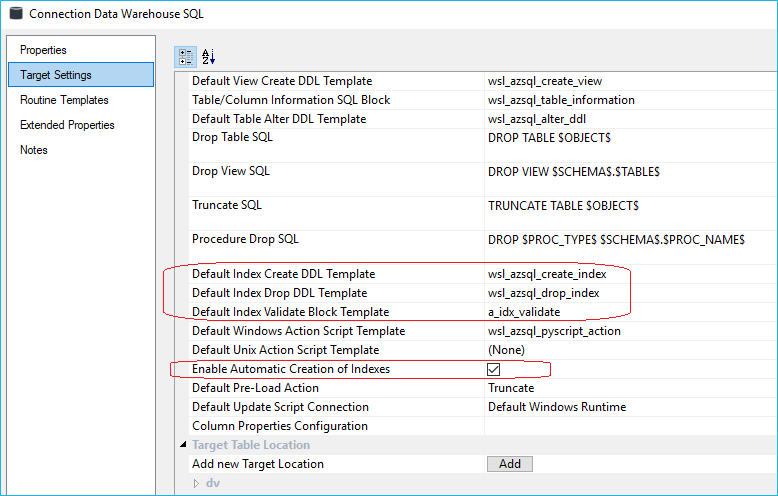Click the database icon in title bar
The width and height of the screenshot is (778, 496).
pos(15,14)
